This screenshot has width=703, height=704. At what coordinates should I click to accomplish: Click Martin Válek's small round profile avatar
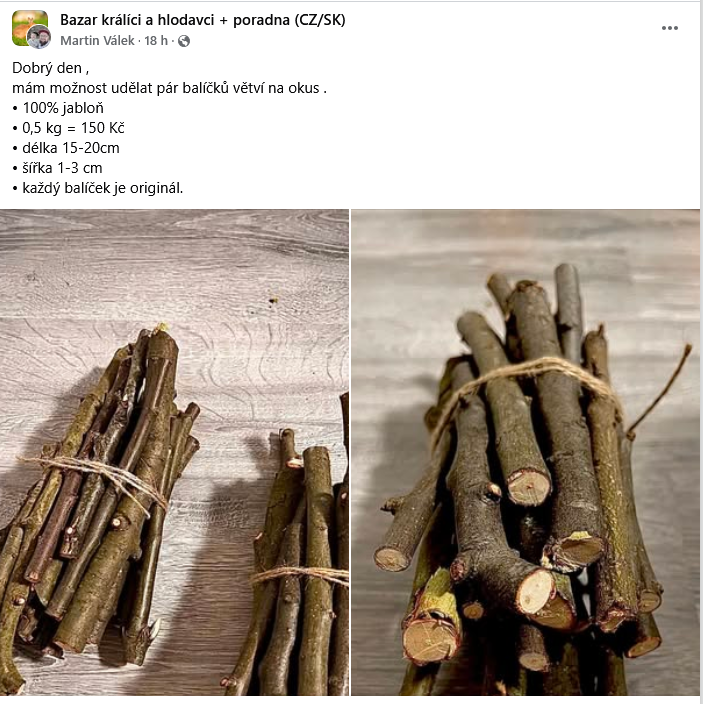pyautogui.click(x=39, y=37)
